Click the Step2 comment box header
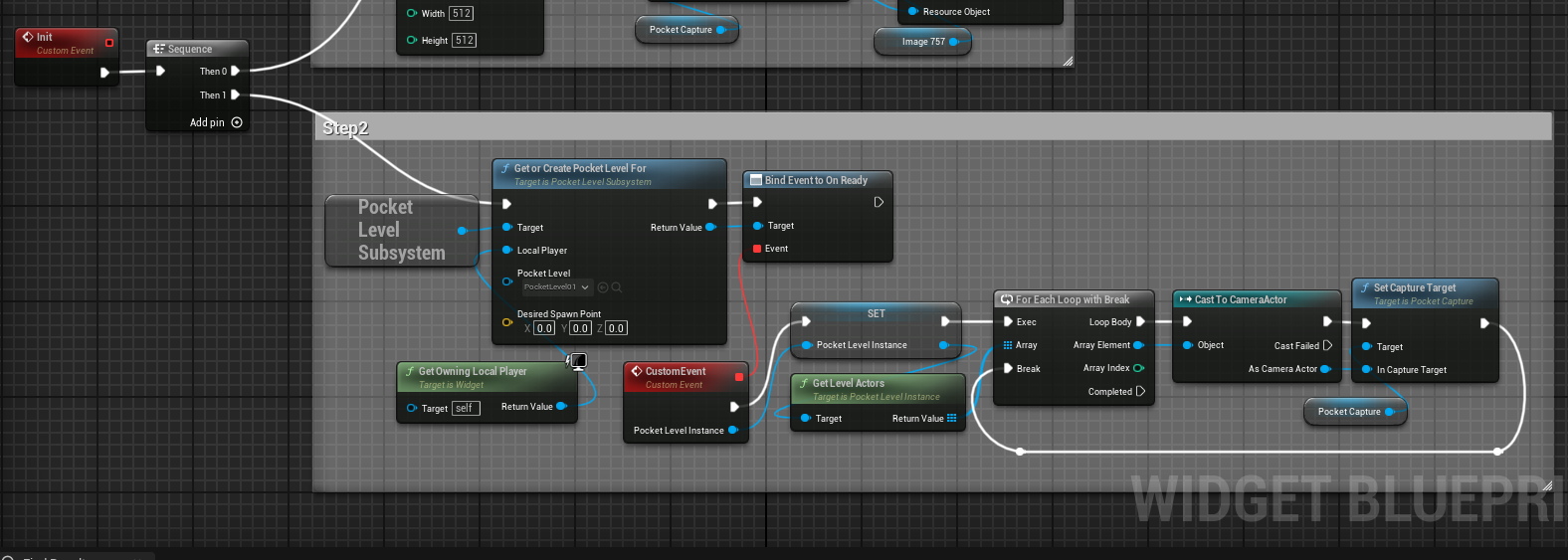This screenshot has width=1568, height=560. click(932, 127)
